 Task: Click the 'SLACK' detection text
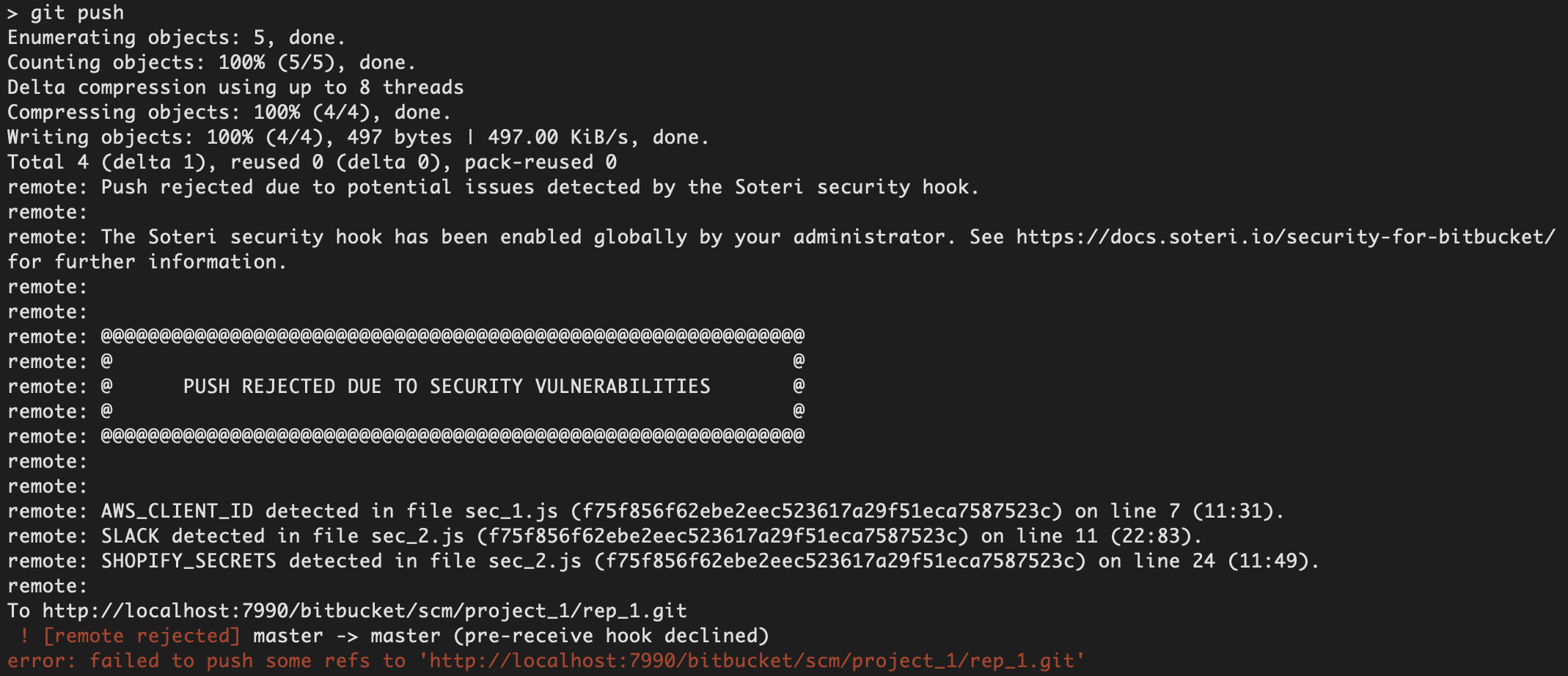pyautogui.click(x=130, y=536)
